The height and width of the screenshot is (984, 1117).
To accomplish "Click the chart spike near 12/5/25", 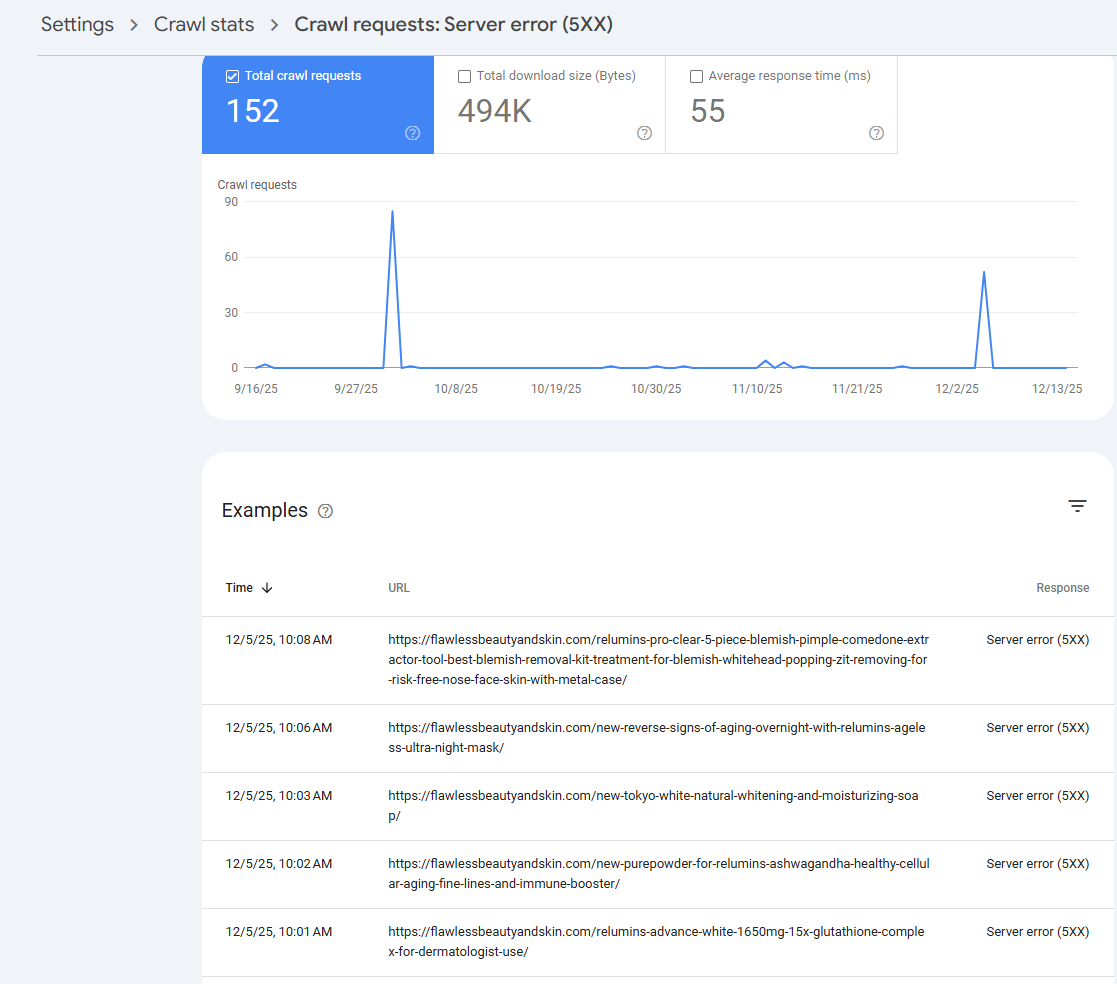I will [984, 273].
